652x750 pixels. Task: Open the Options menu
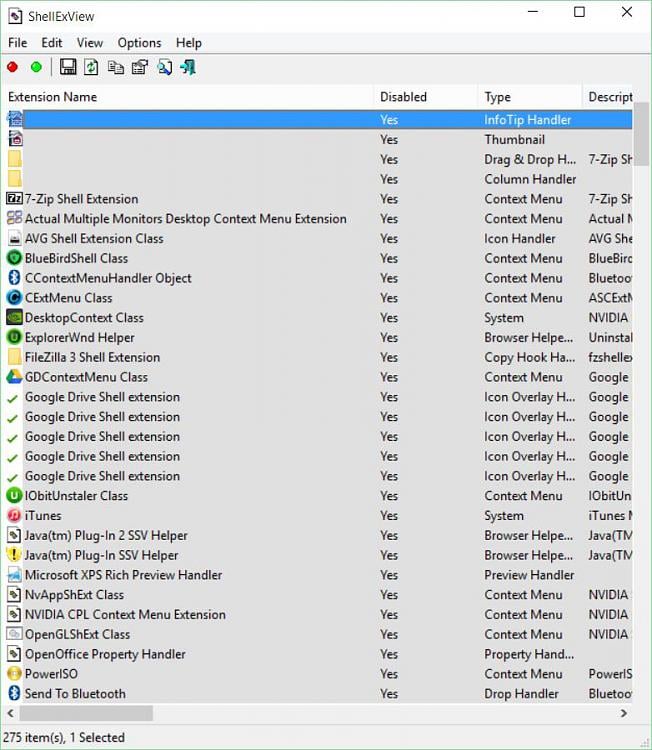pyautogui.click(x=139, y=43)
